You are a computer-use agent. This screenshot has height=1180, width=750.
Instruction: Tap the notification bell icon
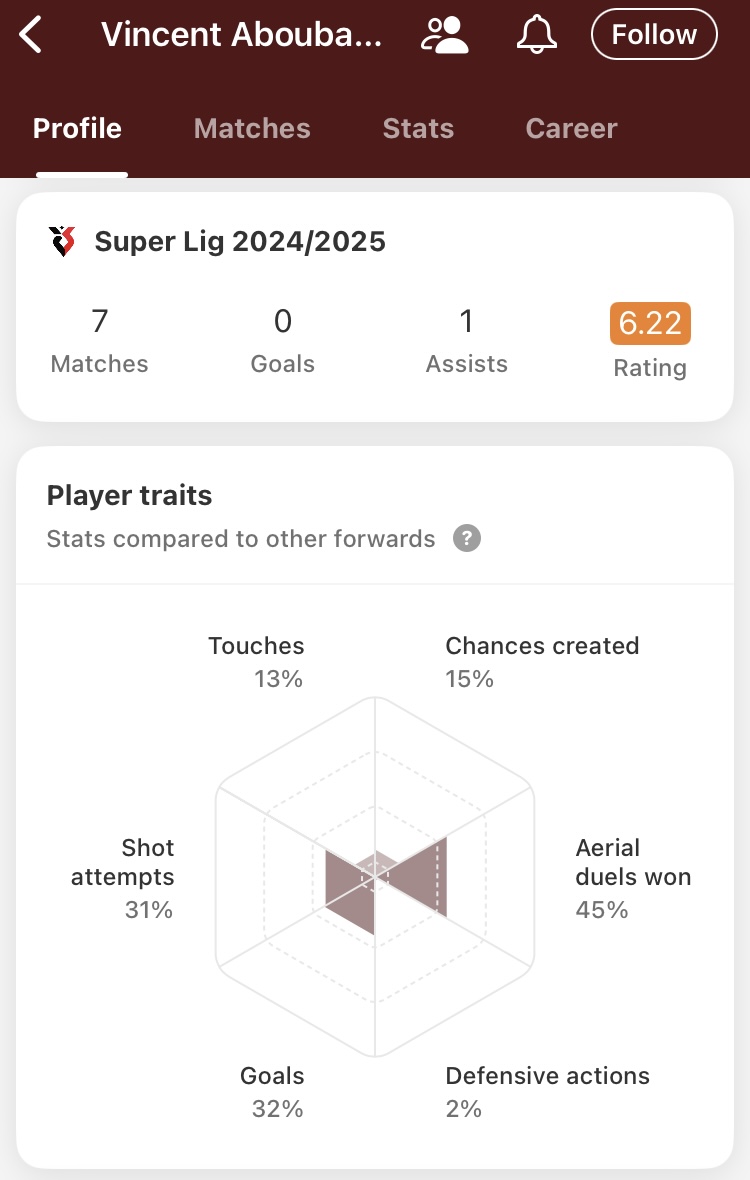(x=536, y=35)
